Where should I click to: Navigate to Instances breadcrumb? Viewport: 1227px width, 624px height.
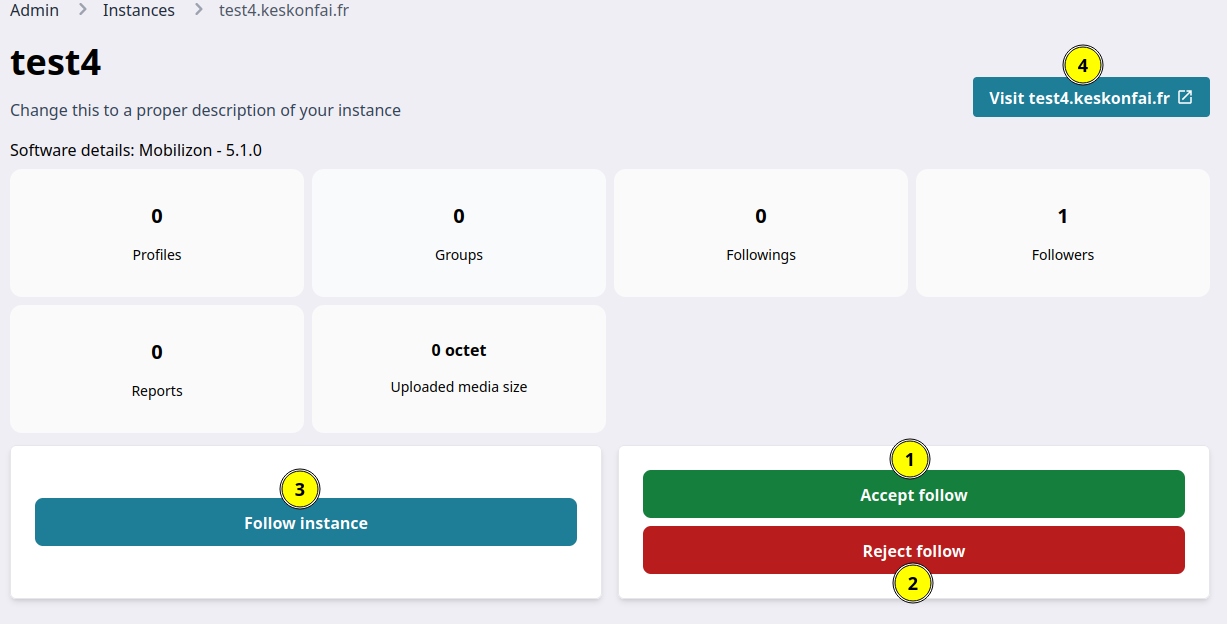[x=139, y=10]
